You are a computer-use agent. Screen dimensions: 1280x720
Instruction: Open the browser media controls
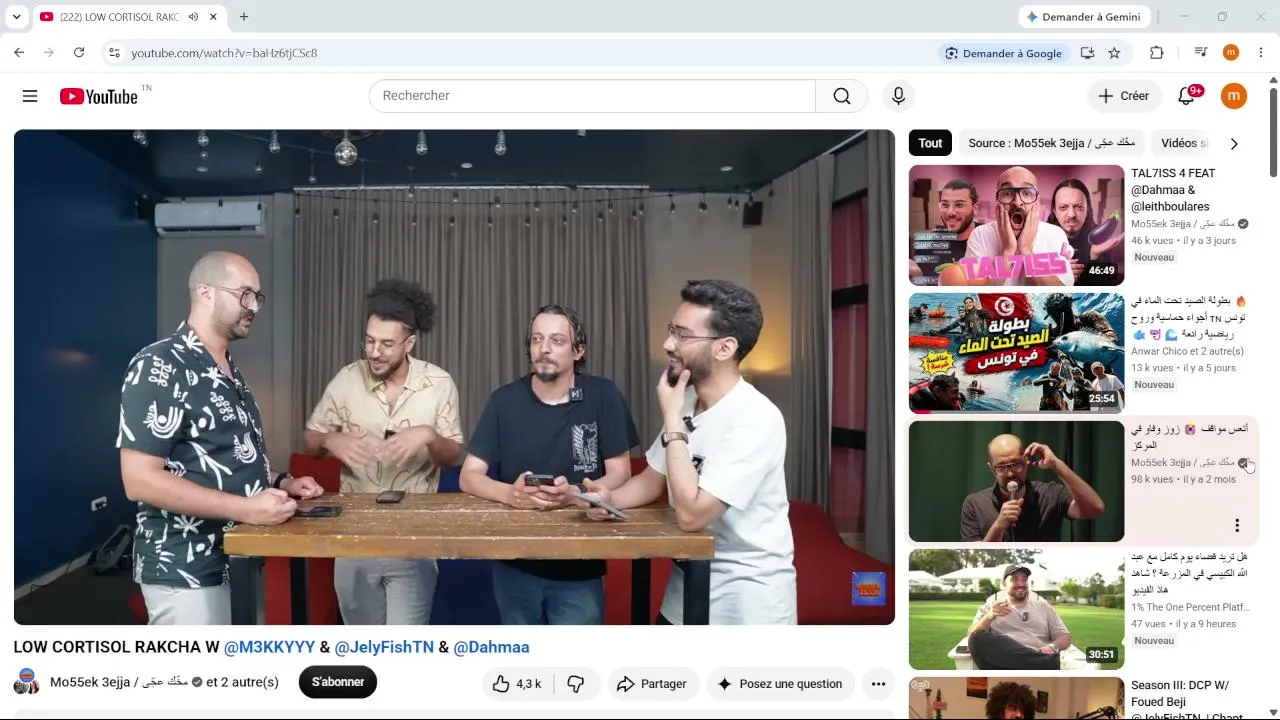tap(1201, 53)
